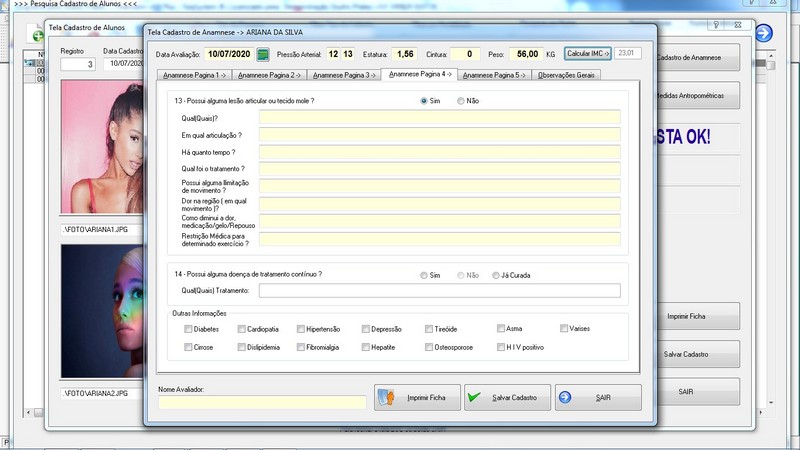Click the Data Avaliação date field
The width and height of the screenshot is (800, 450).
[x=229, y=54]
